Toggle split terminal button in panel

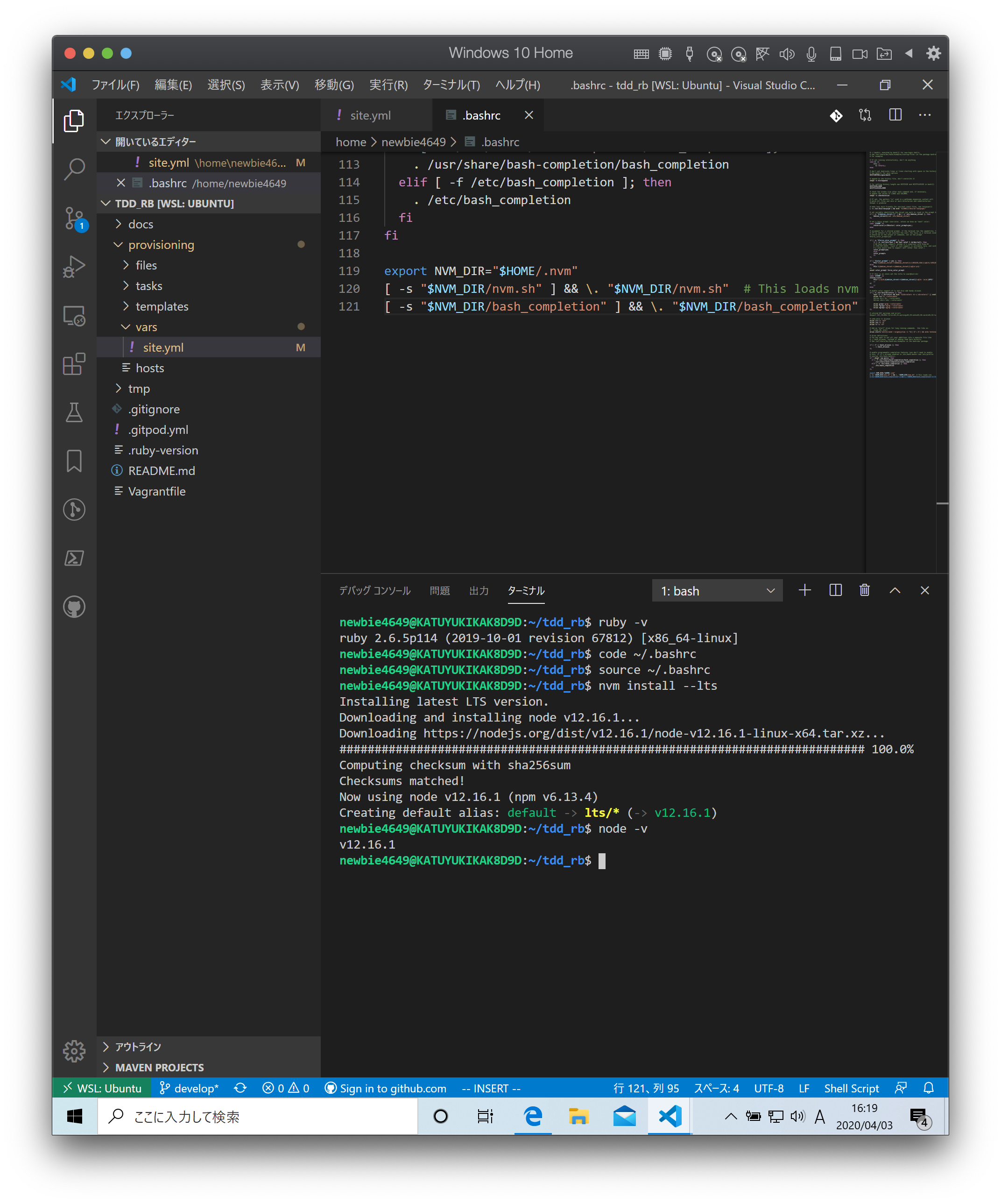tap(835, 590)
